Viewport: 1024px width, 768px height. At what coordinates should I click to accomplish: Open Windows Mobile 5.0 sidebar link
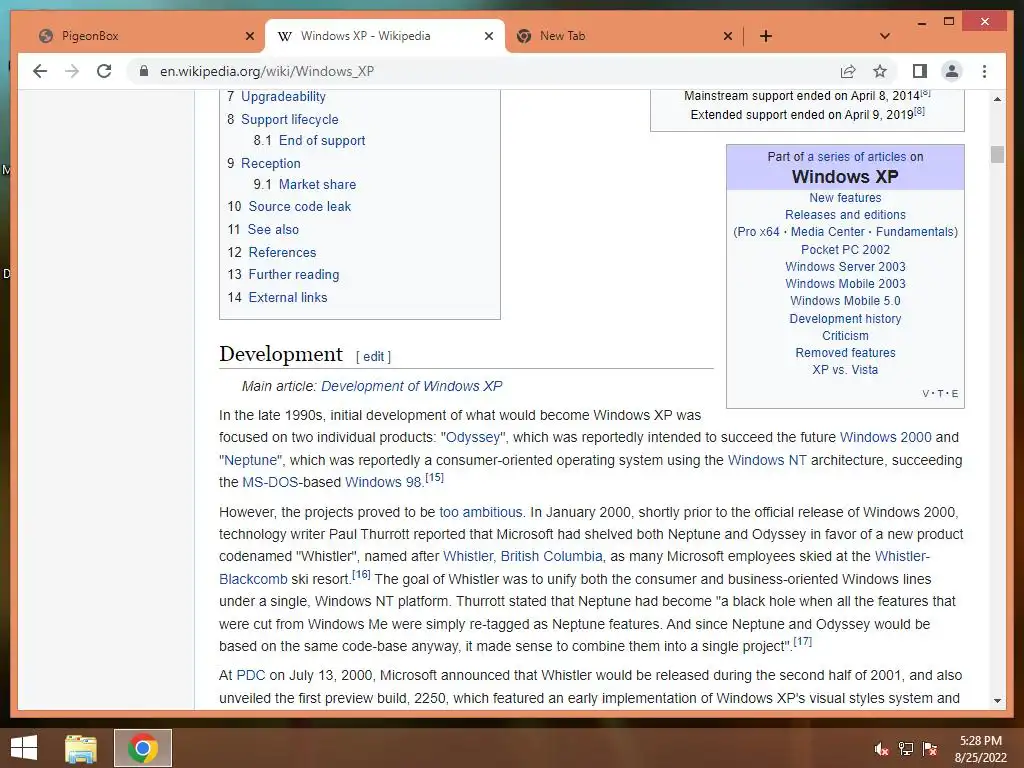[x=845, y=300]
